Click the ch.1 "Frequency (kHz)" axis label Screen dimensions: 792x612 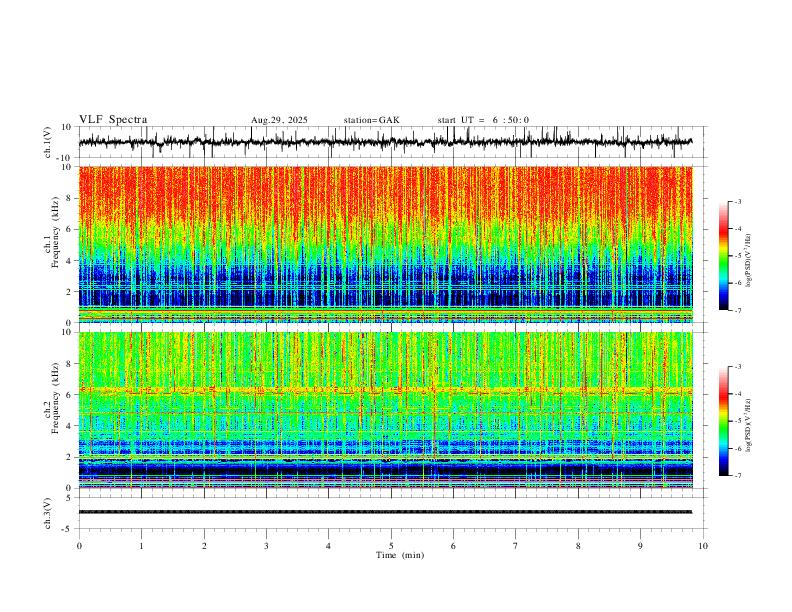55,232
